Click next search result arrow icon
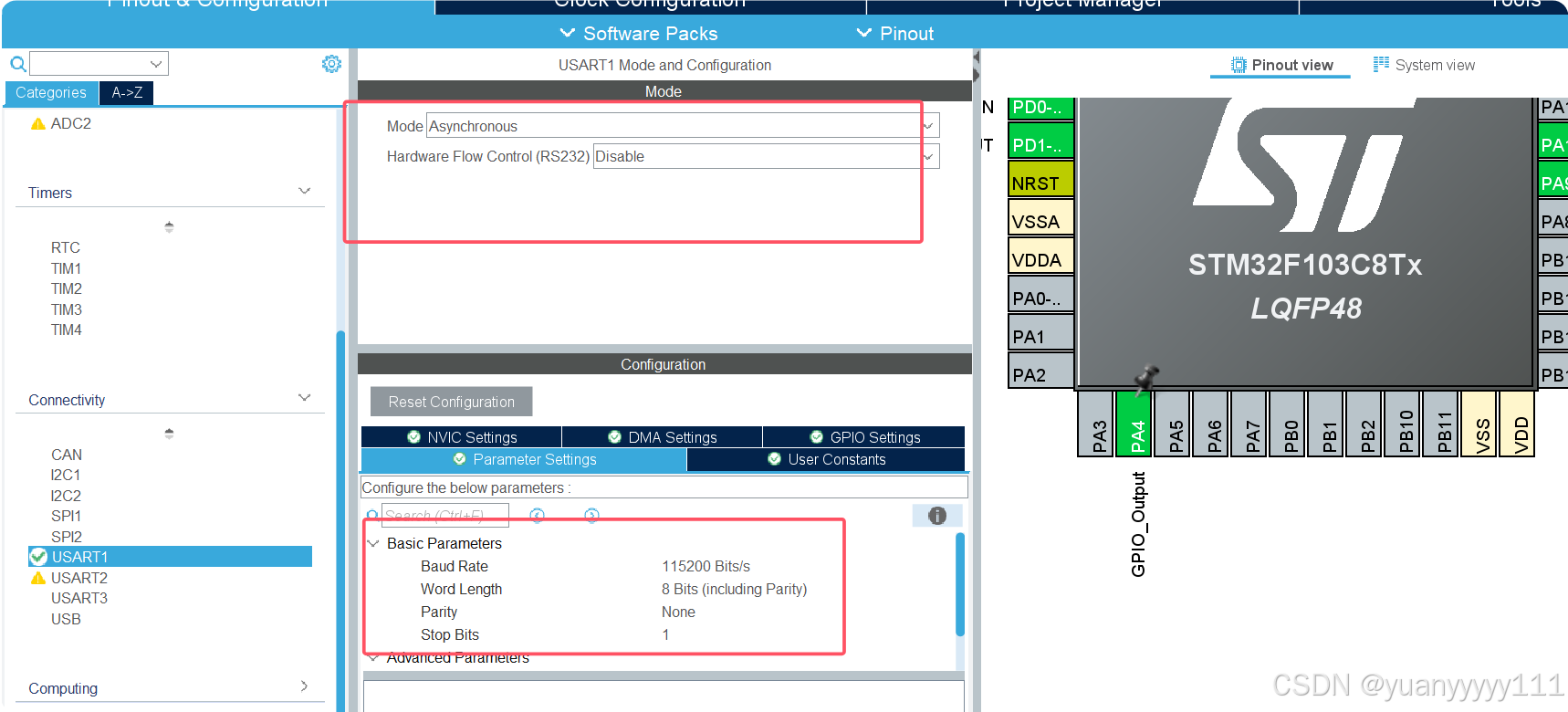The image size is (1568, 712). (x=591, y=516)
